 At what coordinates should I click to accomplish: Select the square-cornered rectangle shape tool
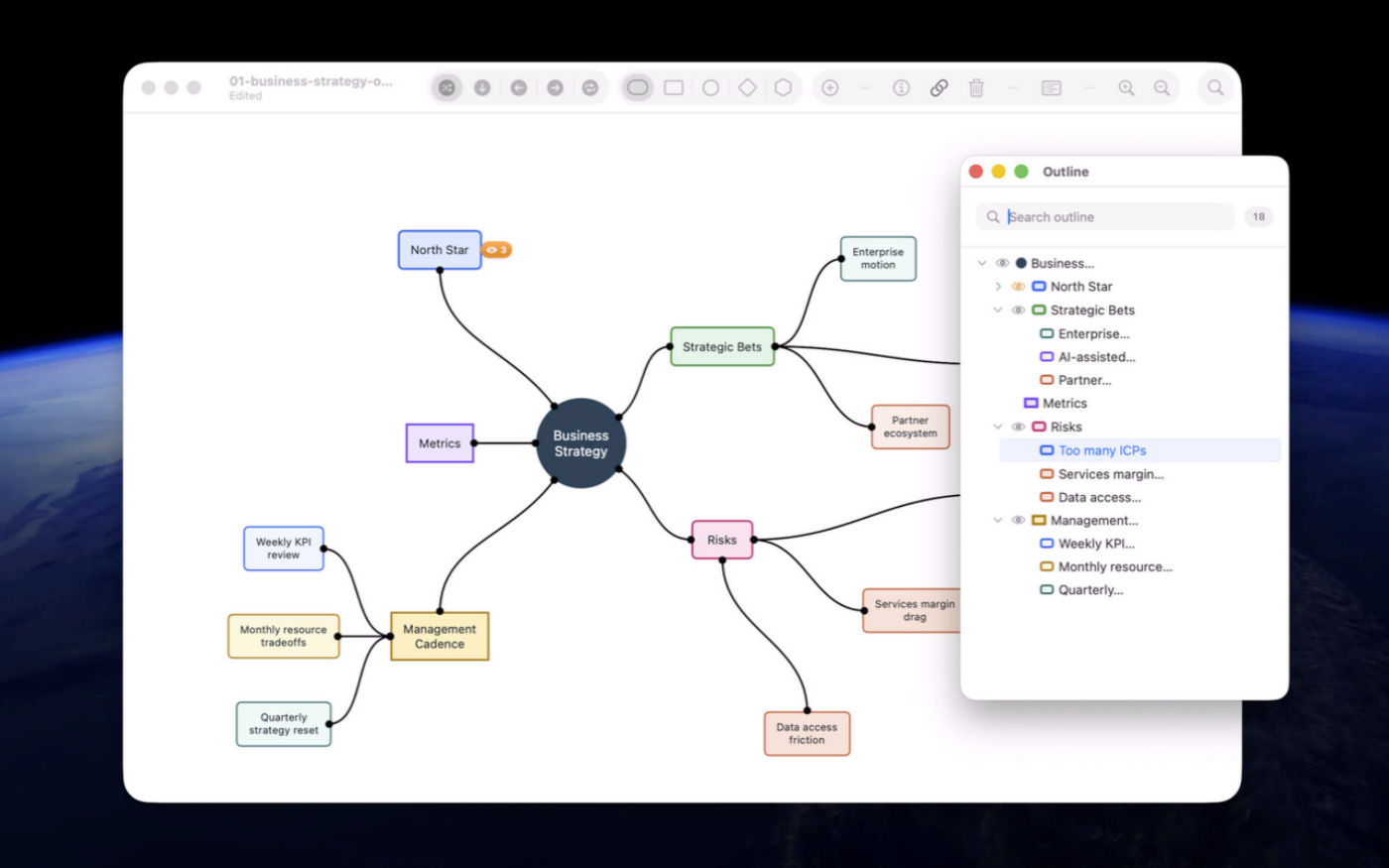click(x=674, y=88)
